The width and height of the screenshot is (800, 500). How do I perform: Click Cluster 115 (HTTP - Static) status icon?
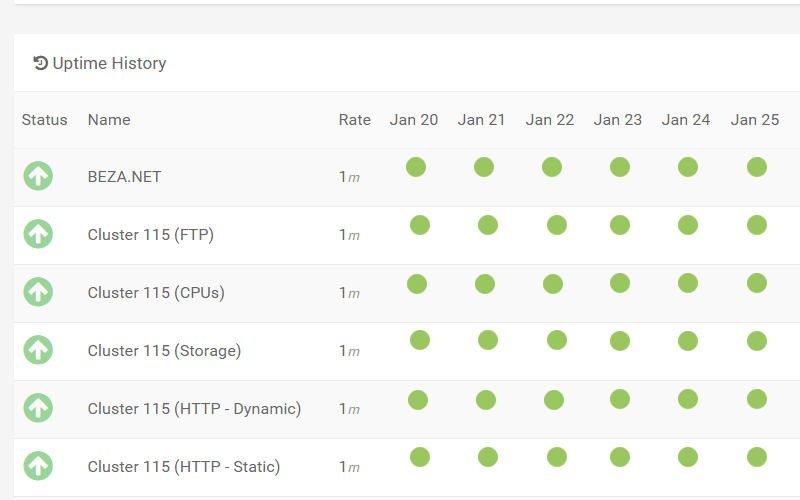point(38,466)
